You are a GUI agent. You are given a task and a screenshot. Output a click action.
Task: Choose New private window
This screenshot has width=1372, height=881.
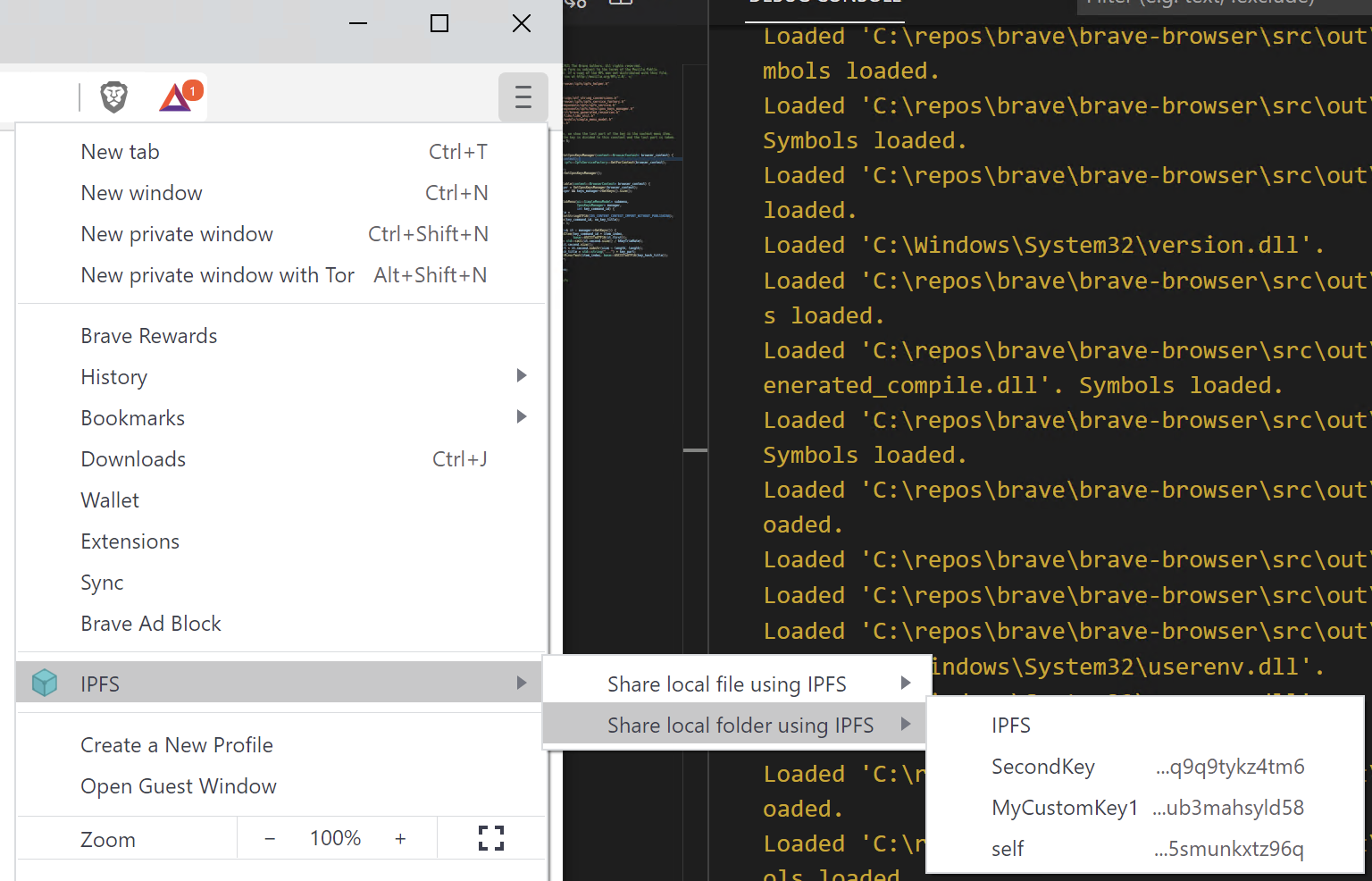(x=281, y=234)
